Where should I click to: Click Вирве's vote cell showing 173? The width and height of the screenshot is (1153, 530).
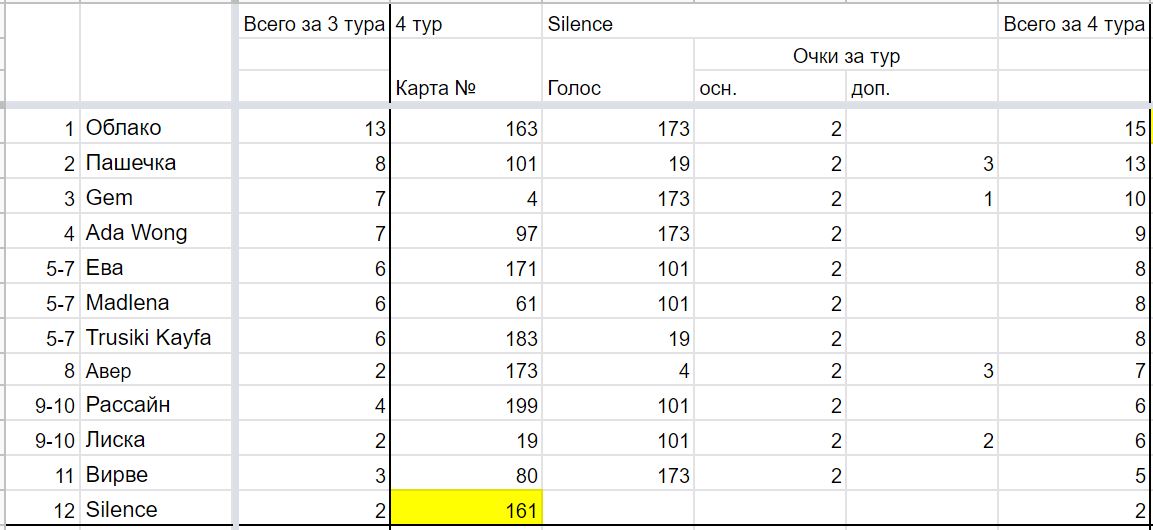point(618,474)
